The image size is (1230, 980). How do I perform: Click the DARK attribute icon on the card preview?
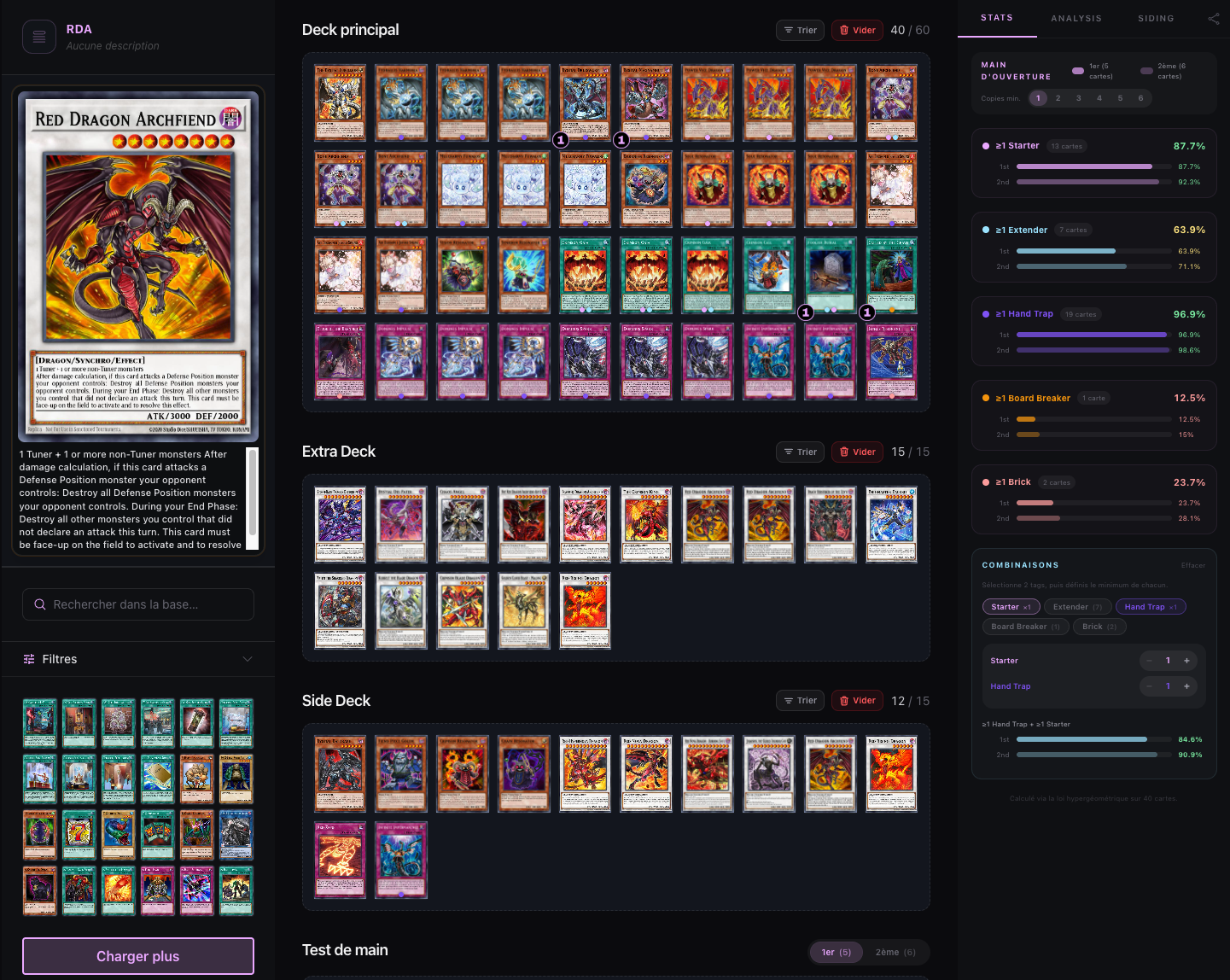231,118
